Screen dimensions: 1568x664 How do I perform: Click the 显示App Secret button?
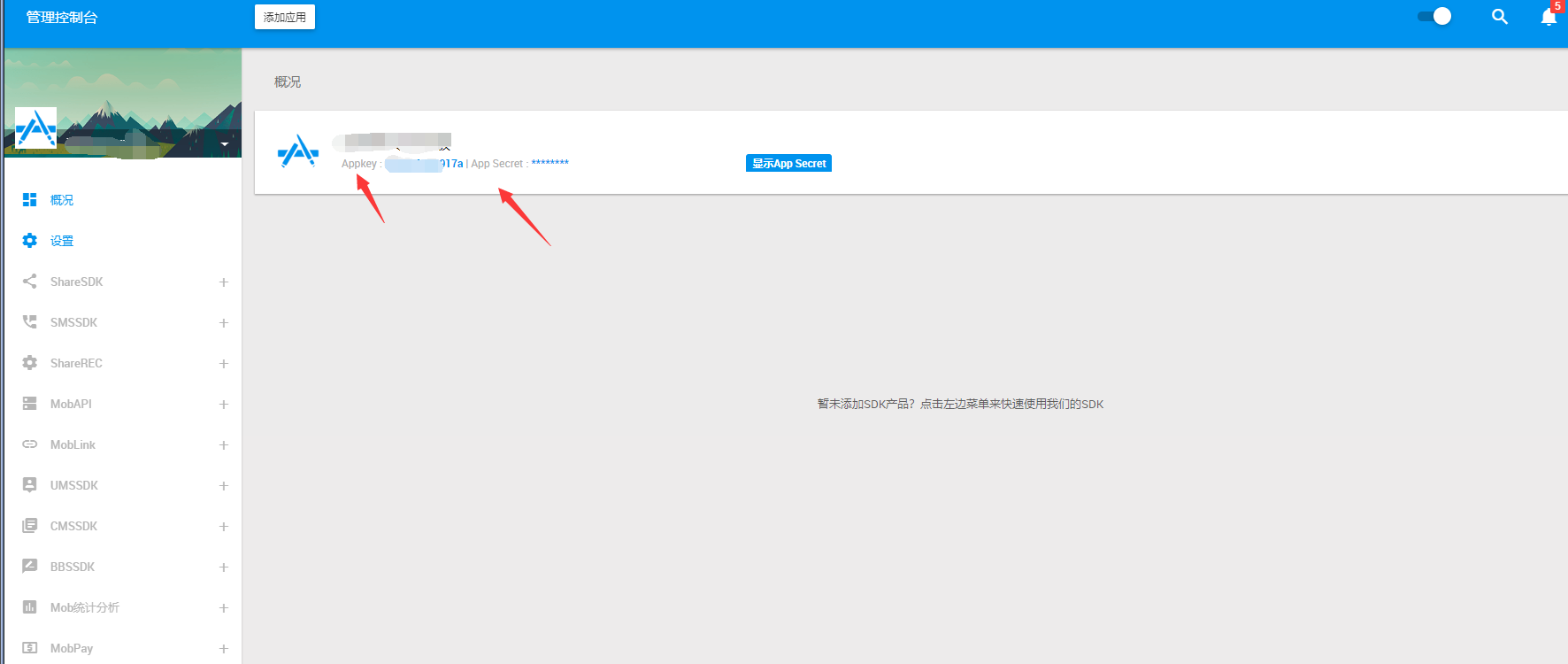788,164
